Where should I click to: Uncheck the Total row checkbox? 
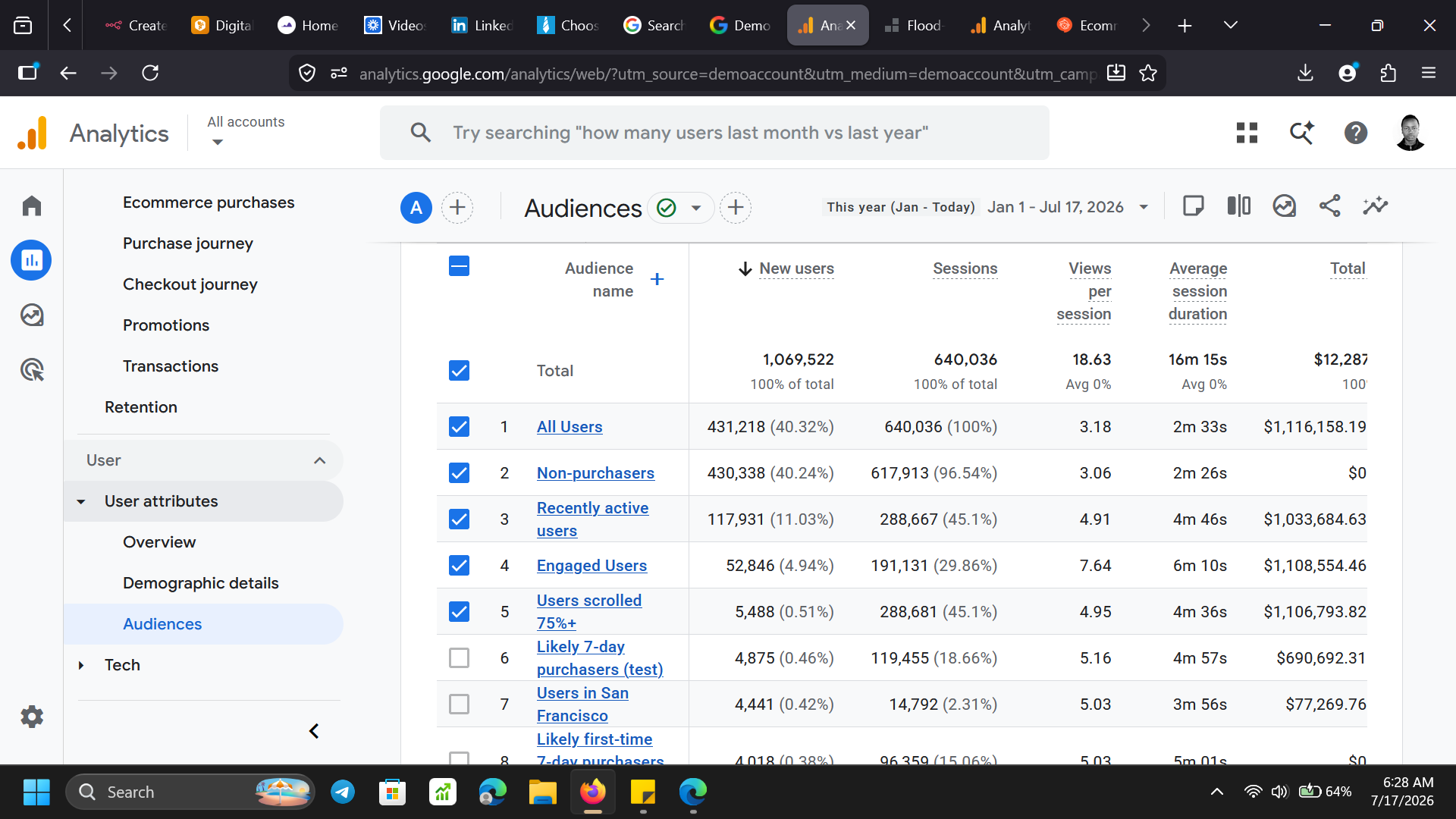tap(459, 370)
